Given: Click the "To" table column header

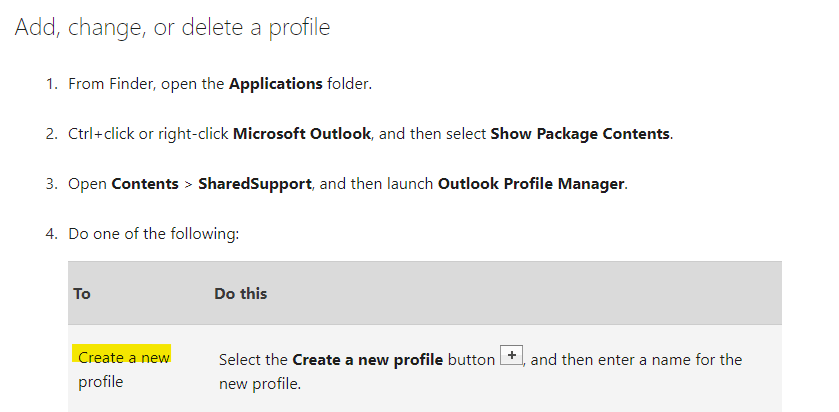Looking at the screenshot, I should (82, 294).
